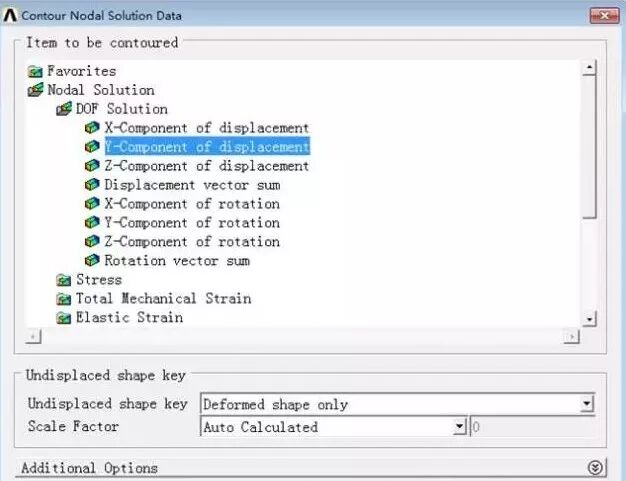Screen dimensions: 626x481
Task: Open the Stress category
Action: 99,280
